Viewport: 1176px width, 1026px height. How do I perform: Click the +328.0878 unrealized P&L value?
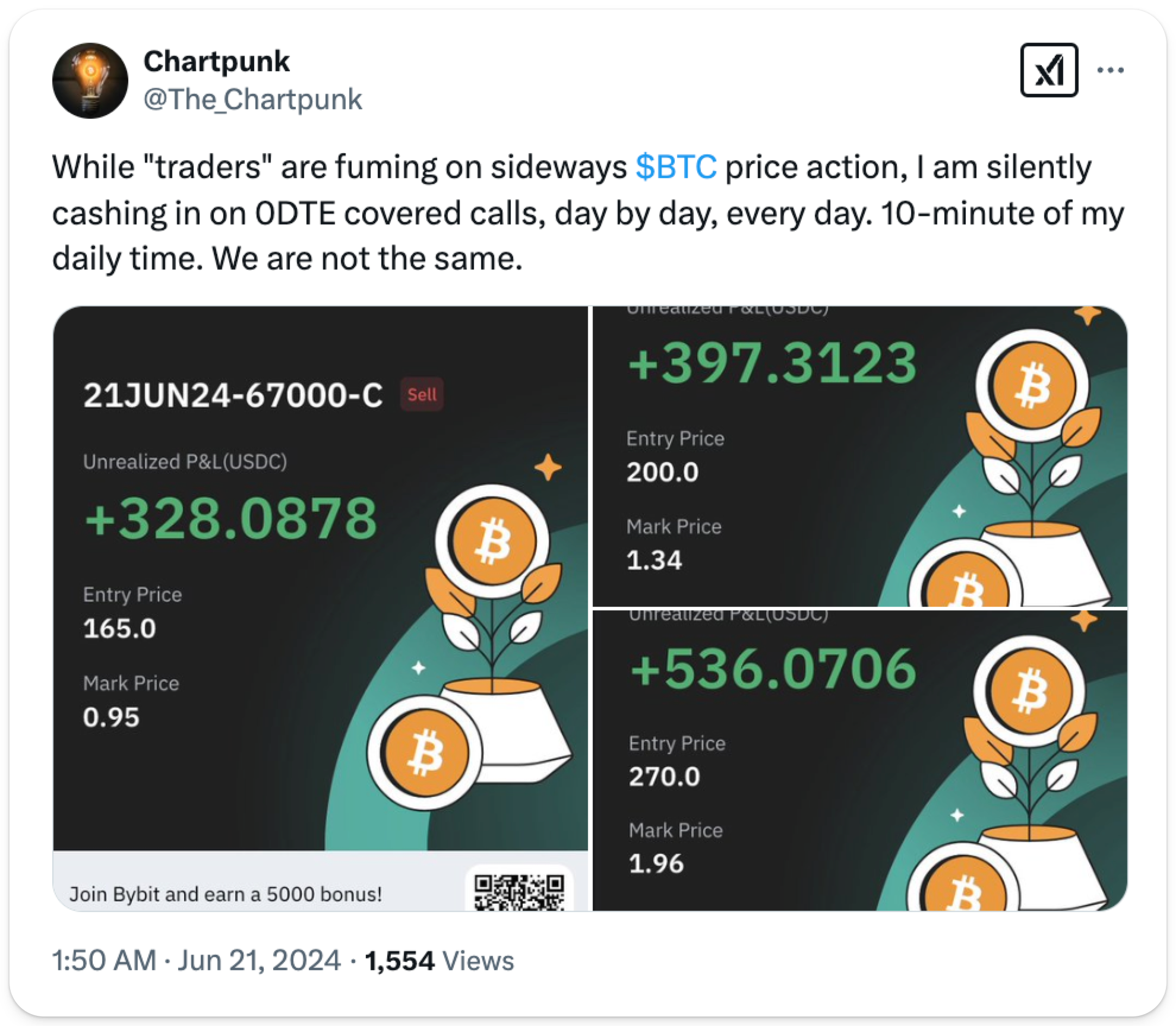(x=231, y=519)
